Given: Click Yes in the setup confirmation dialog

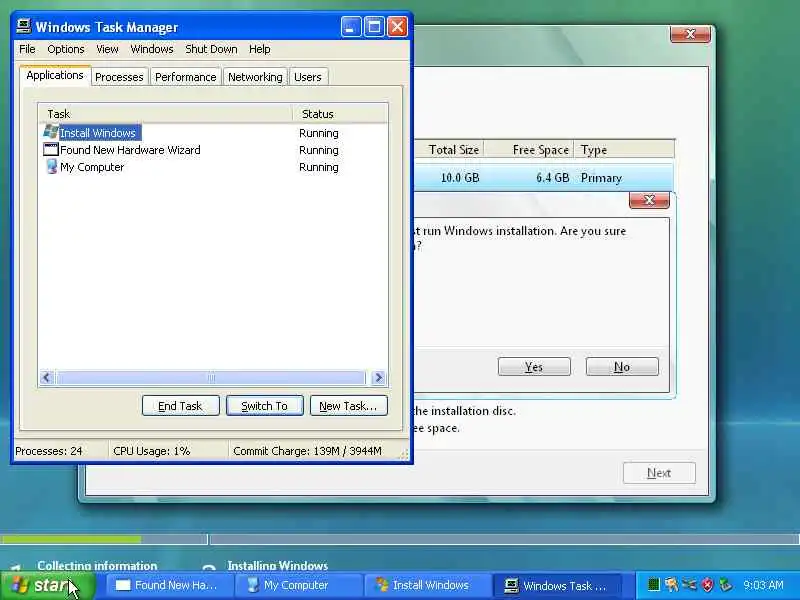Looking at the screenshot, I should tap(534, 366).
